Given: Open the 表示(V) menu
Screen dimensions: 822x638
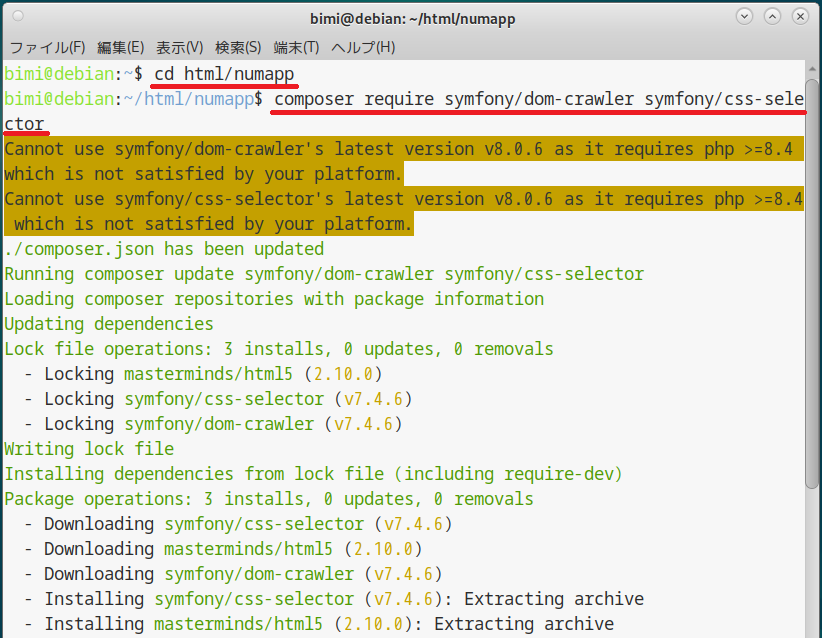Looking at the screenshot, I should 179,47.
